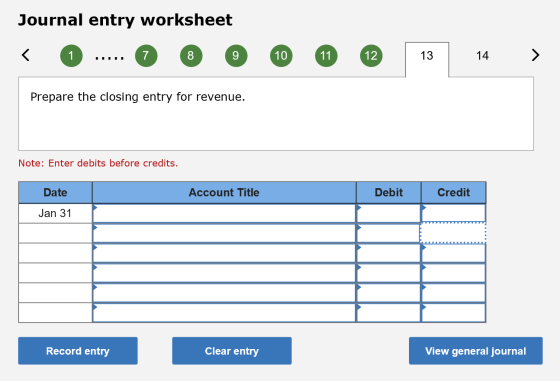Click the Journal entry worksheet heading

click(125, 20)
